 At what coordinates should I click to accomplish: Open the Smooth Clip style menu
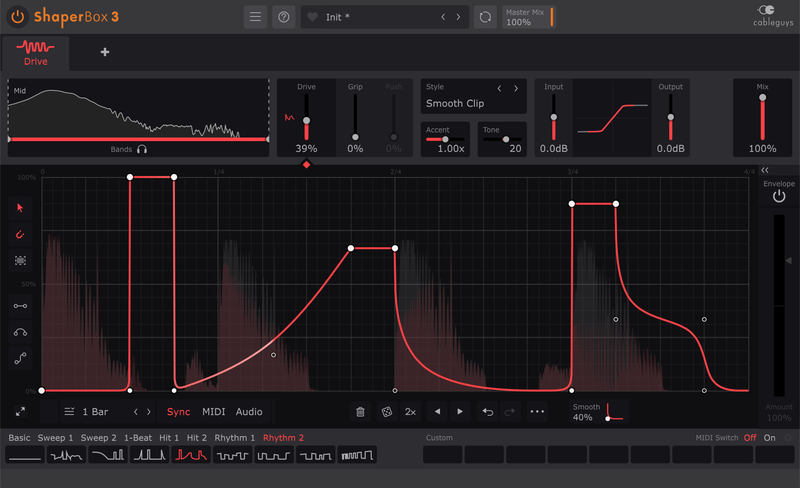click(x=455, y=104)
